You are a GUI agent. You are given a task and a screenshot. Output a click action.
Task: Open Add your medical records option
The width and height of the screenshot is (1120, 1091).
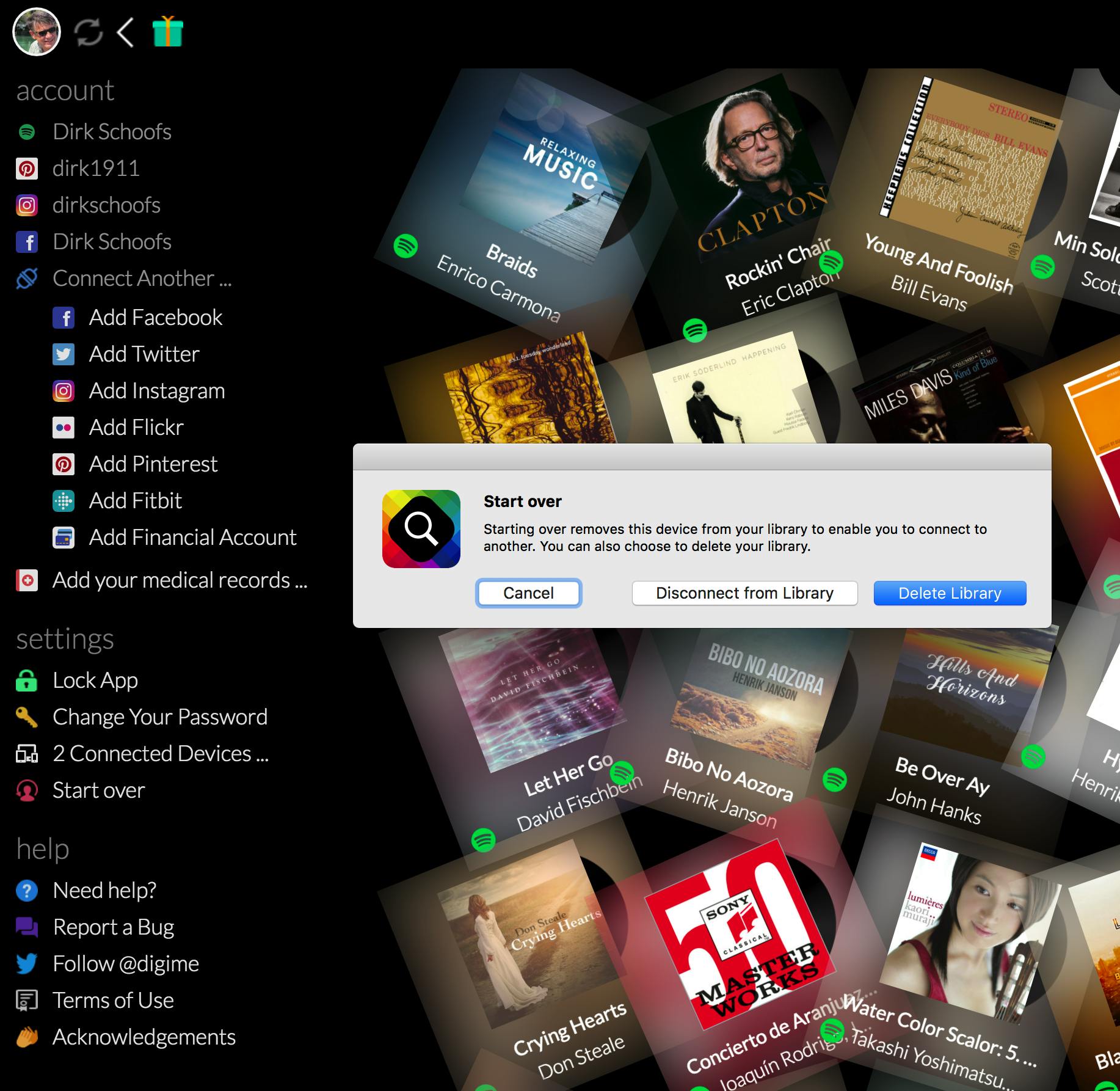(180, 580)
